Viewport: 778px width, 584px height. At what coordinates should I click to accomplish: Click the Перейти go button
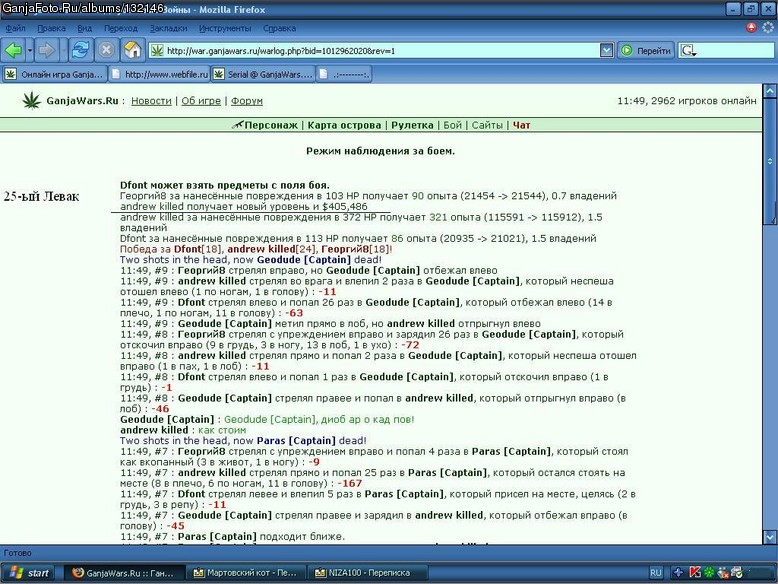[647, 51]
